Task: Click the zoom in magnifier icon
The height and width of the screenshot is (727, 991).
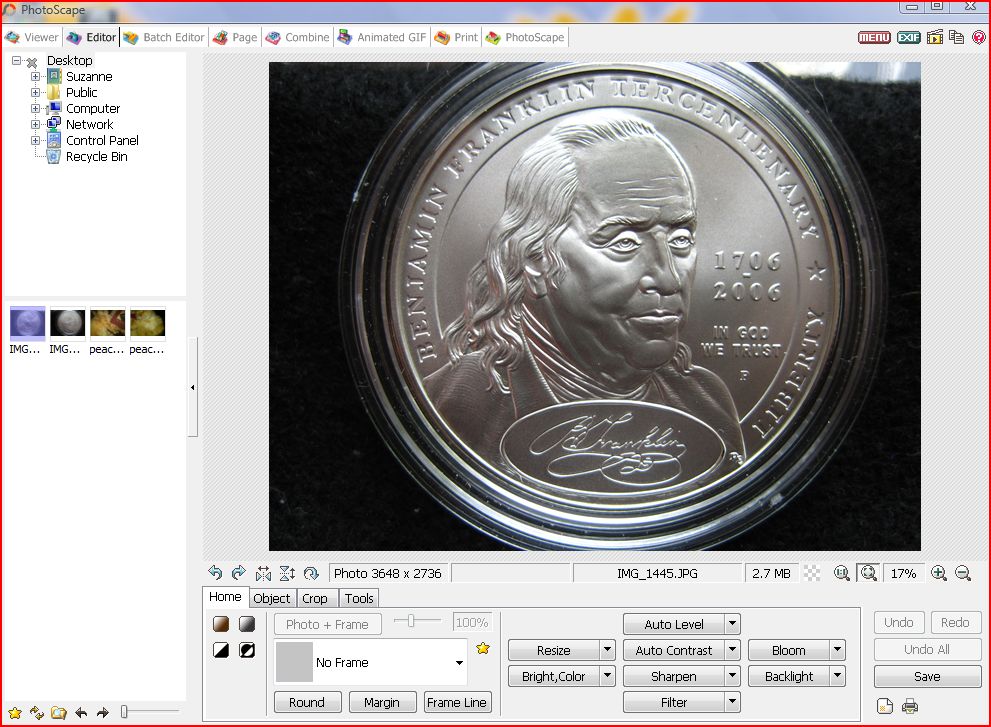Action: [938, 573]
